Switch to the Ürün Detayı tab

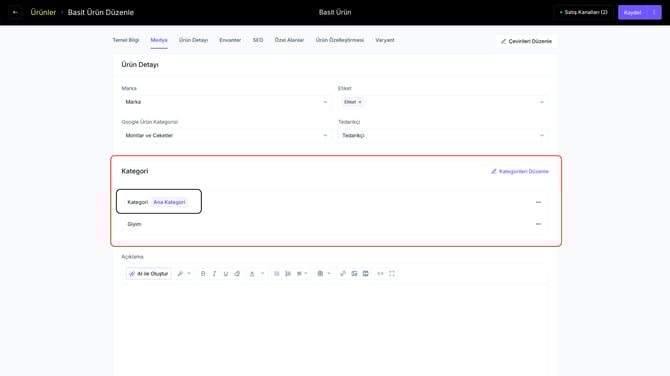tap(193, 40)
